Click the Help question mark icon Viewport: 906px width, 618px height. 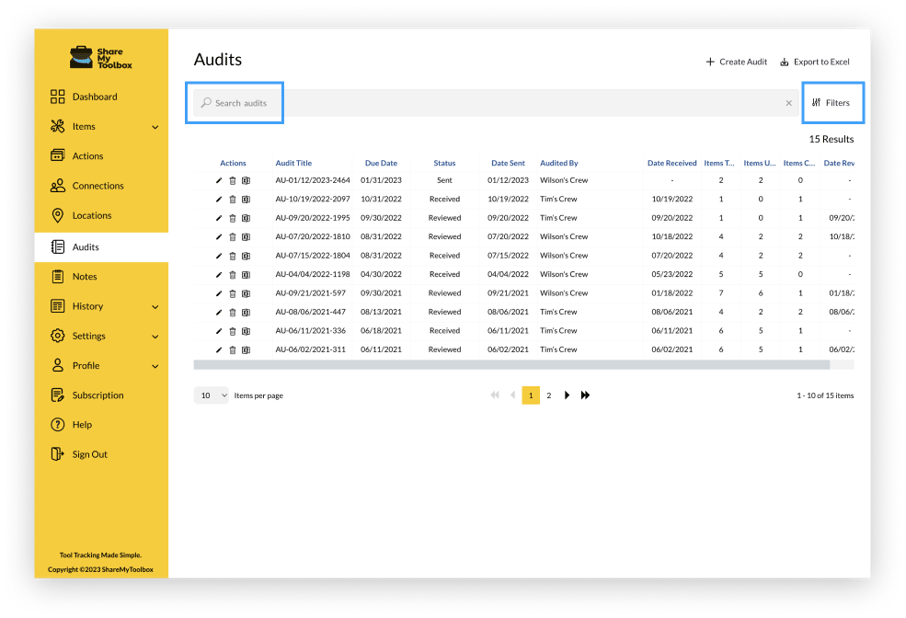click(60, 424)
